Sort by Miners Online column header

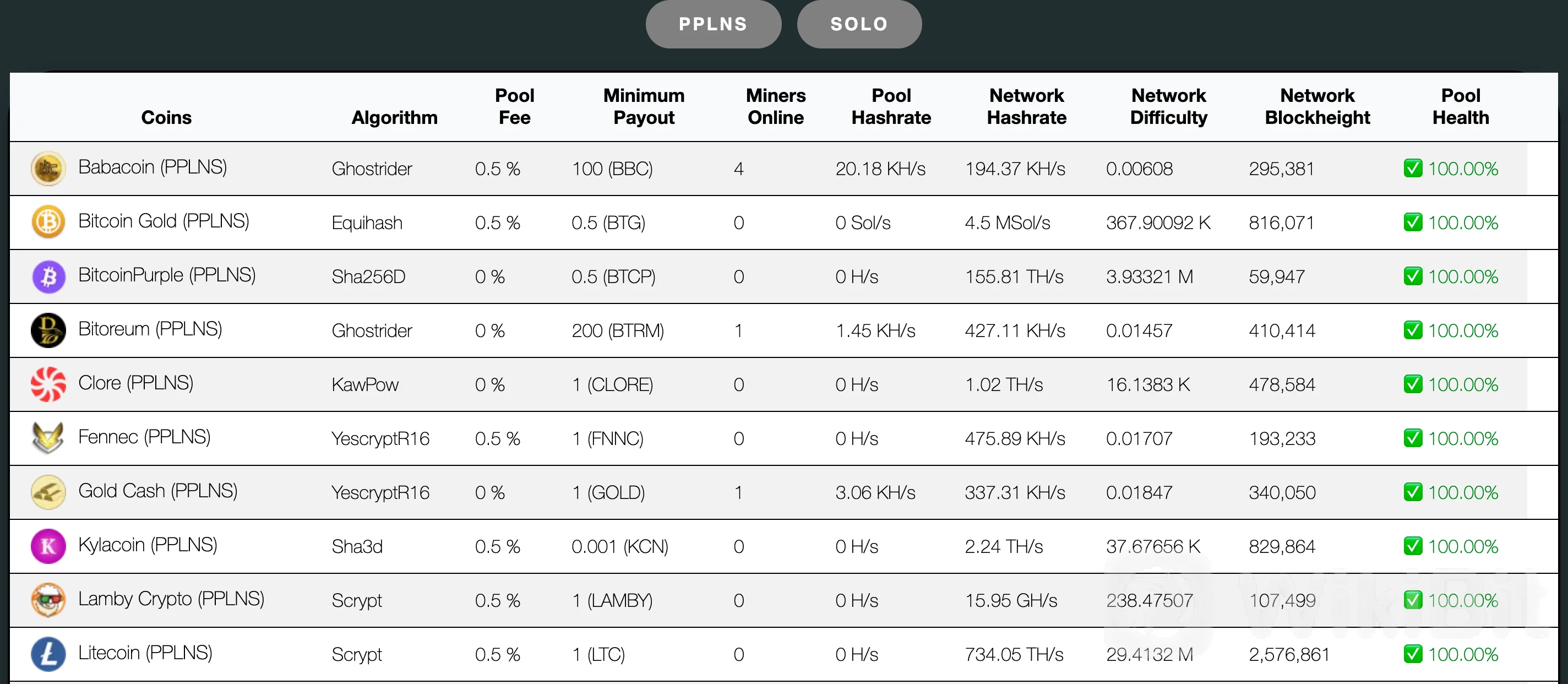(x=776, y=107)
